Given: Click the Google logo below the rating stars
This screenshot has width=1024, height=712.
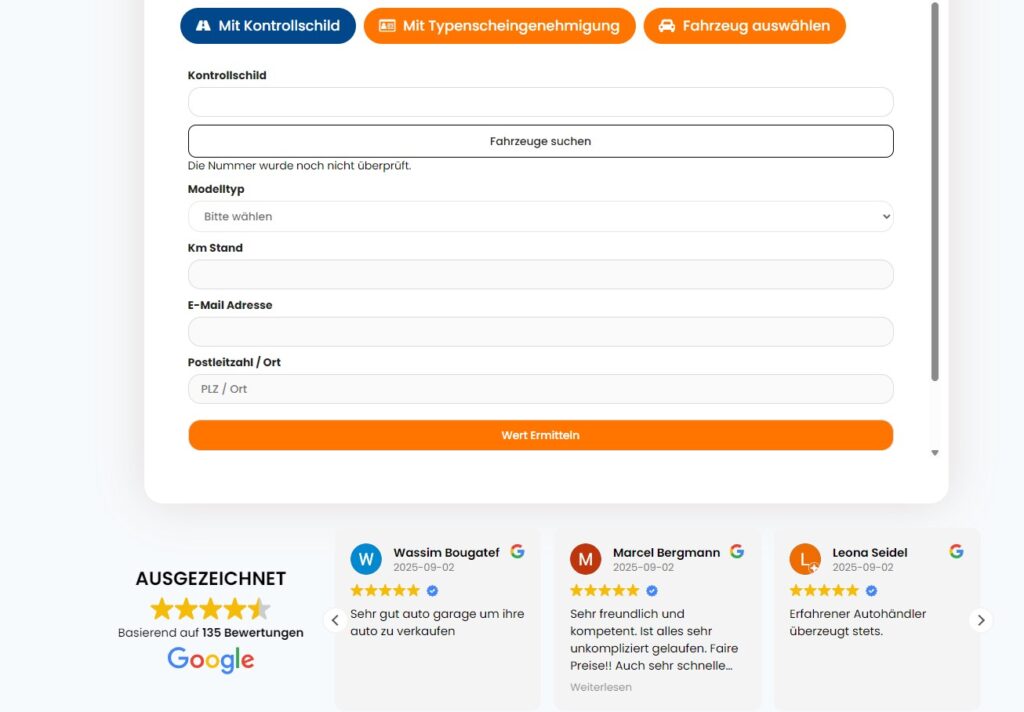Looking at the screenshot, I should [210, 658].
